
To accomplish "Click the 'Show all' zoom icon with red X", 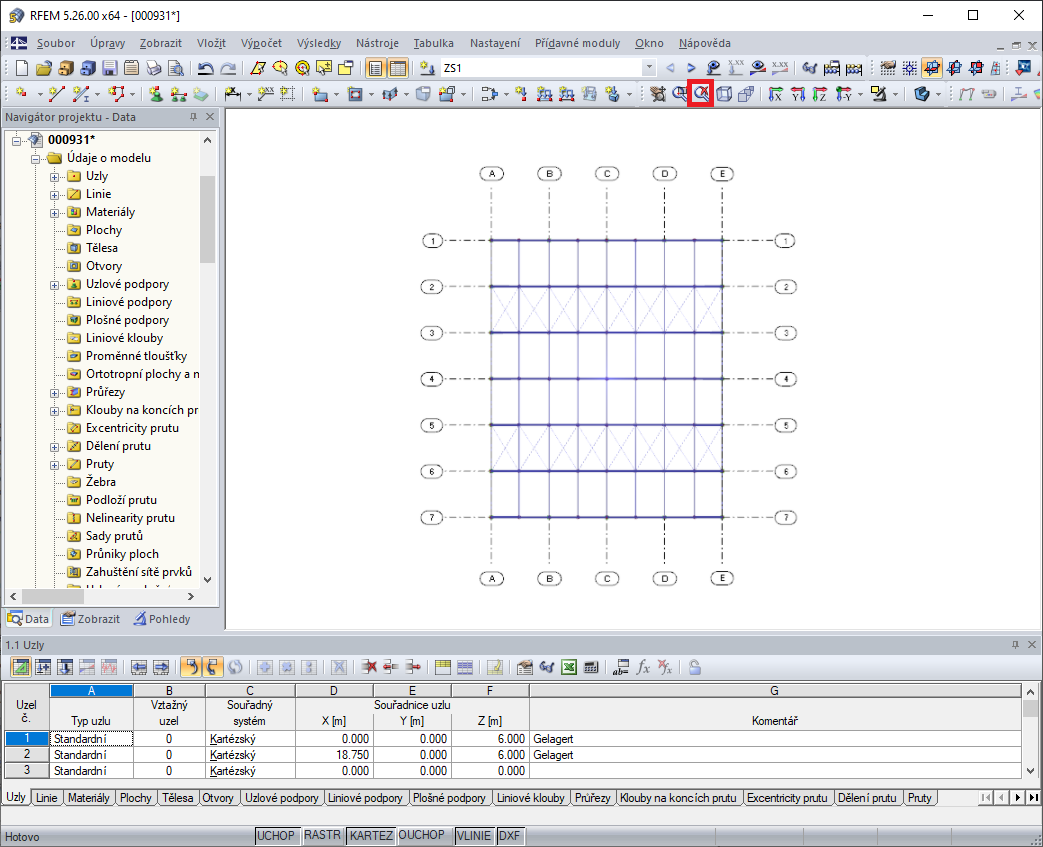I will [701, 94].
